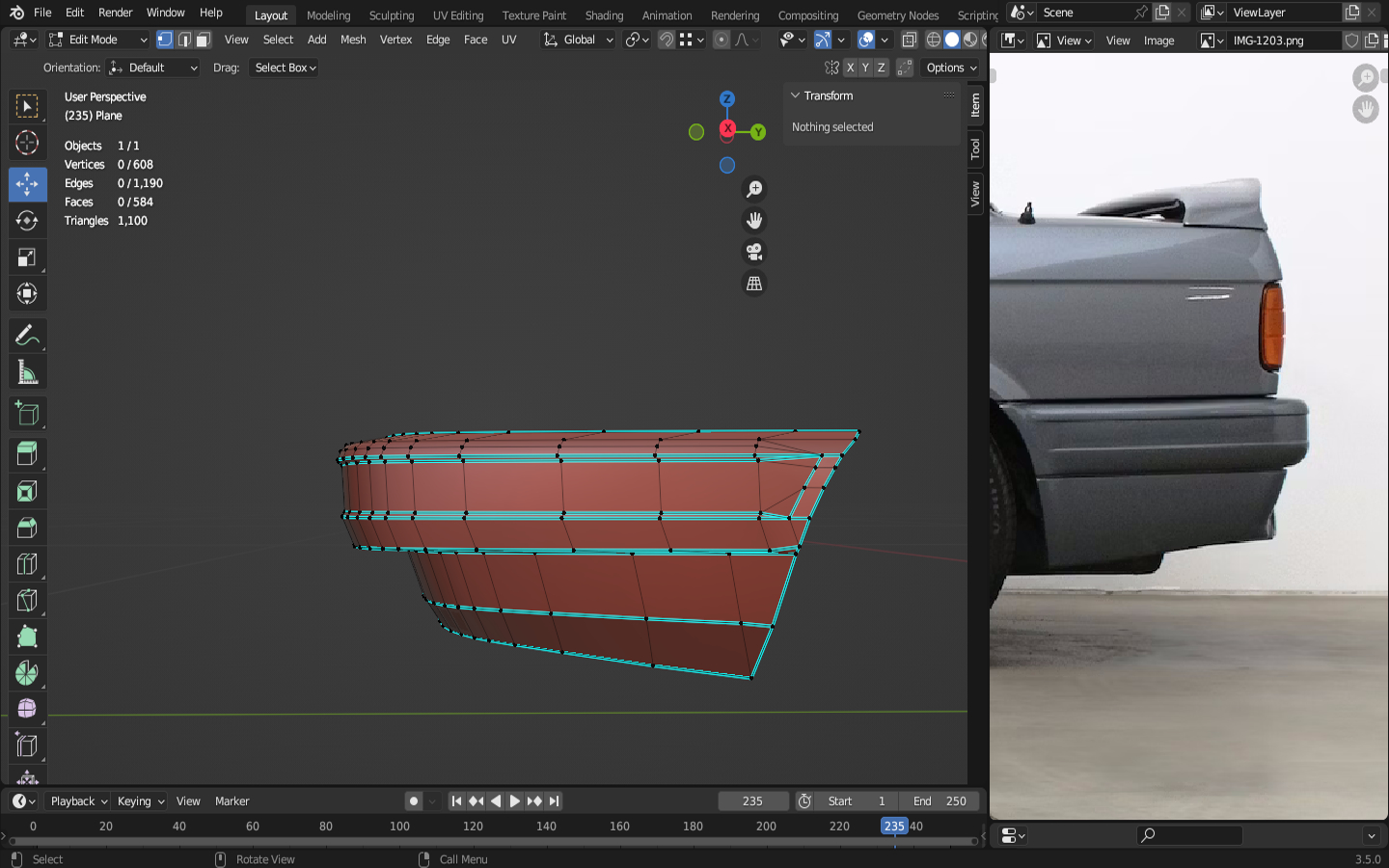Toggle perspective/orthographic grid view icon
The width and height of the screenshot is (1389, 868).
[754, 284]
